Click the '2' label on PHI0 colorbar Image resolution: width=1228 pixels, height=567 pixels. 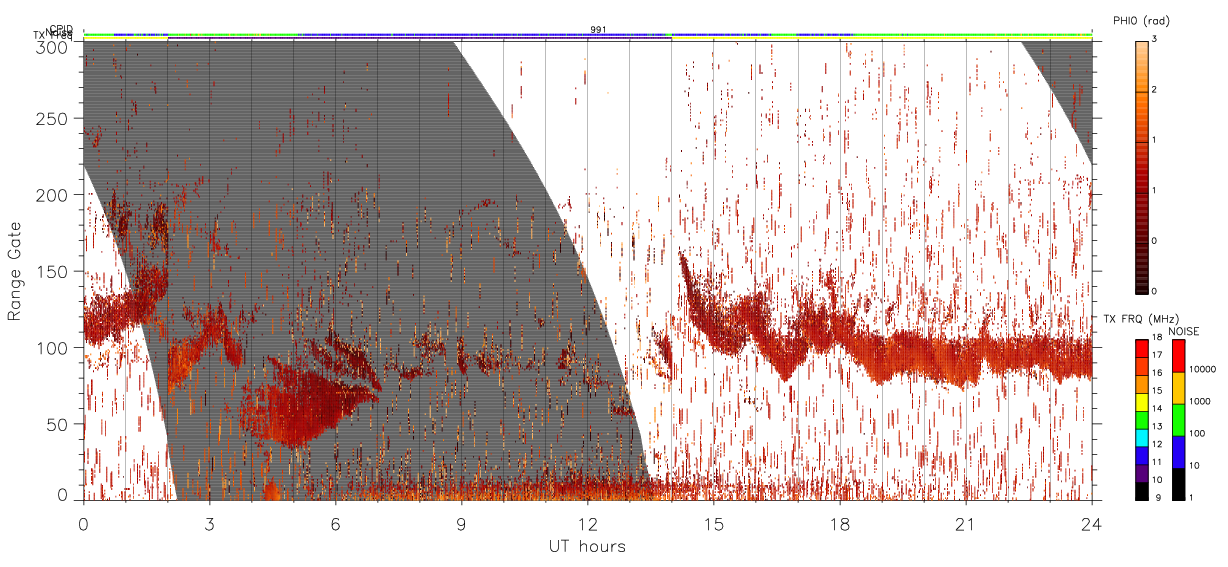tap(1155, 91)
